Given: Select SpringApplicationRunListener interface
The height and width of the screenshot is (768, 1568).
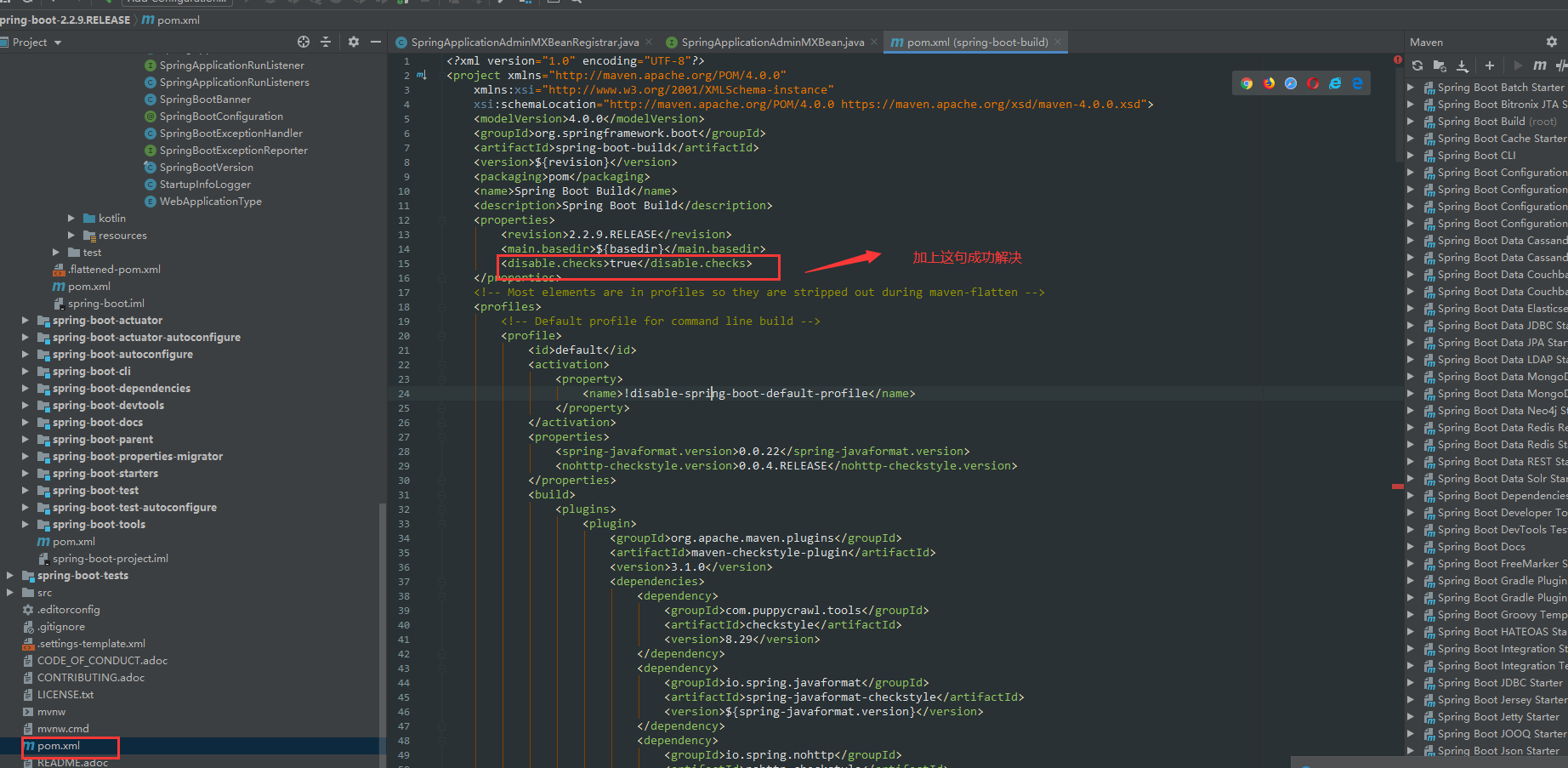Looking at the screenshot, I should (232, 65).
